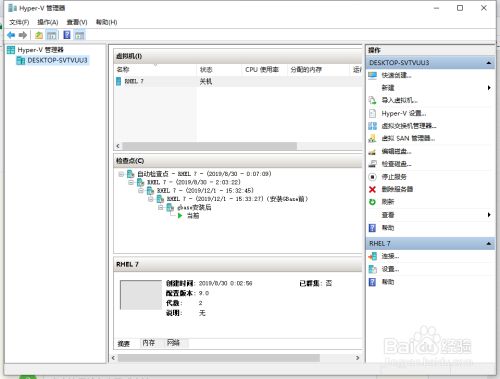Viewport: 500px width, 379px height.
Task: Click the Back arrow in the toolbar
Action: pos(11,35)
